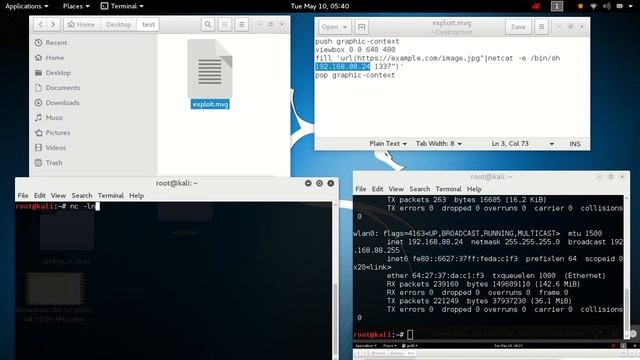Open the Ln 3, Col 73 position dropdown
Viewport: 640px width, 360px height.
(x=522, y=144)
